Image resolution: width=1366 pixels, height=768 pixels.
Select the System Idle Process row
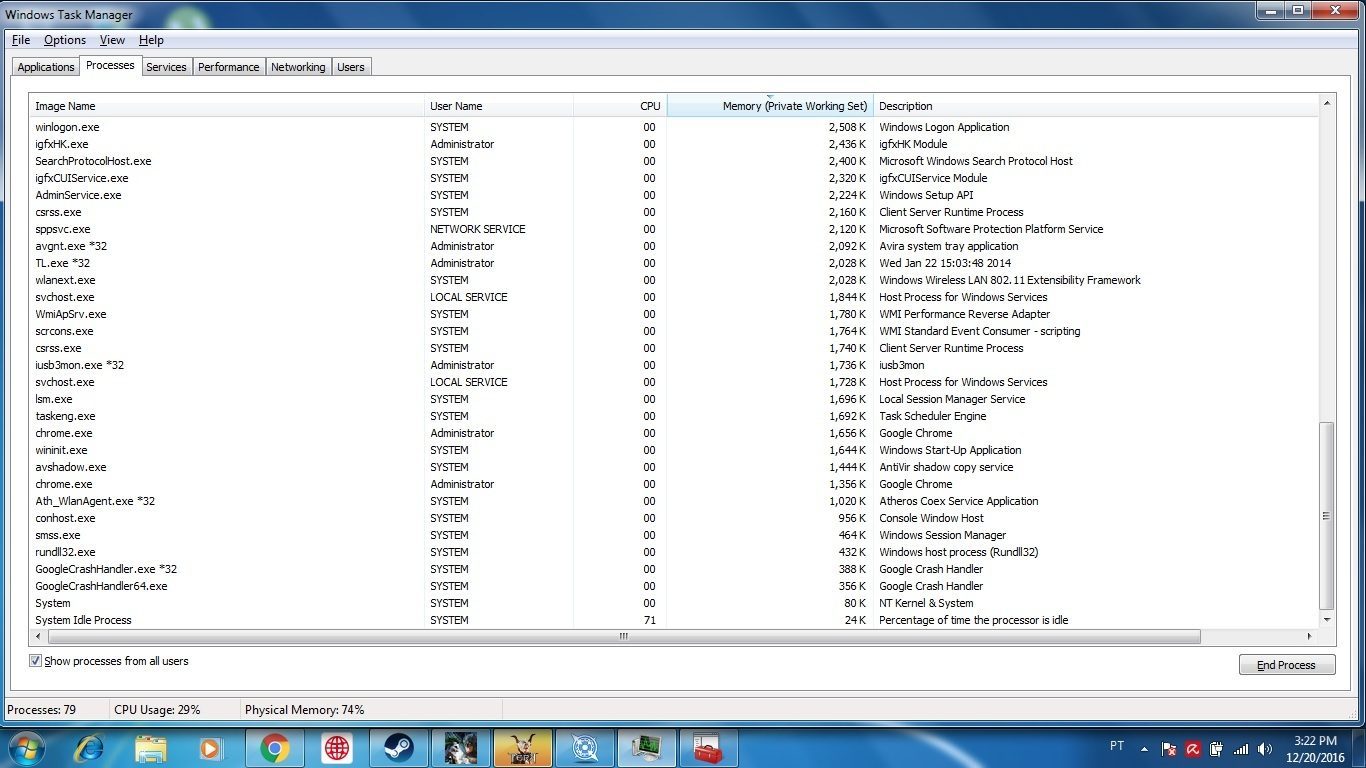(675, 620)
